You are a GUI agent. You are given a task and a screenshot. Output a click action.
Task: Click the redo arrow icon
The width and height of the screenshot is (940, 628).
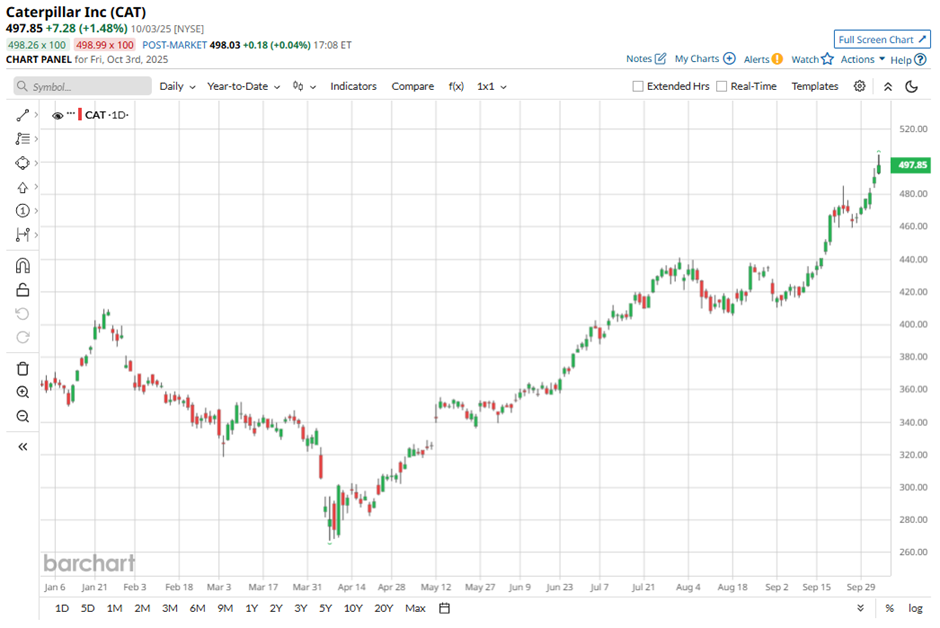23,337
